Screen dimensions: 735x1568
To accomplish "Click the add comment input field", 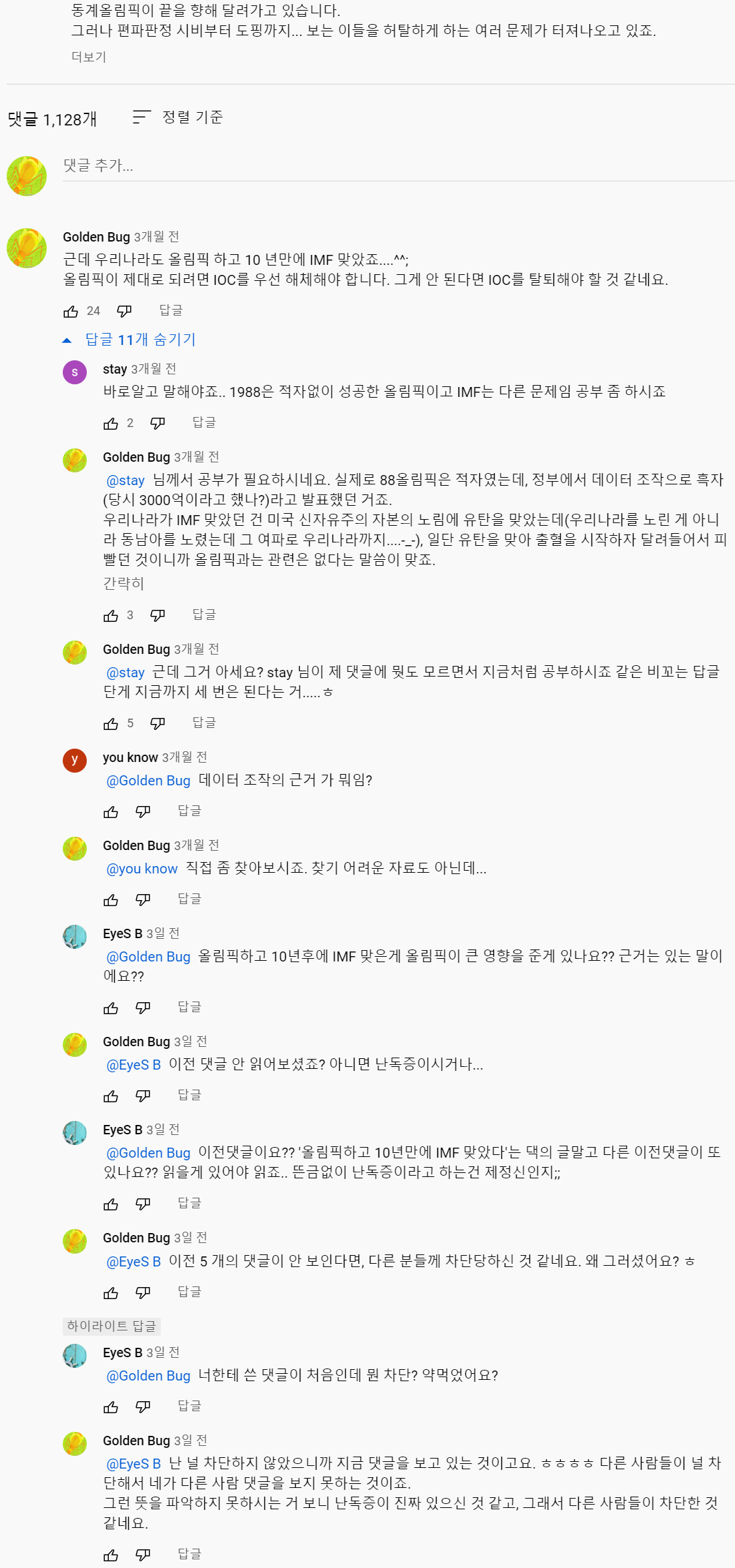I will pos(398,166).
